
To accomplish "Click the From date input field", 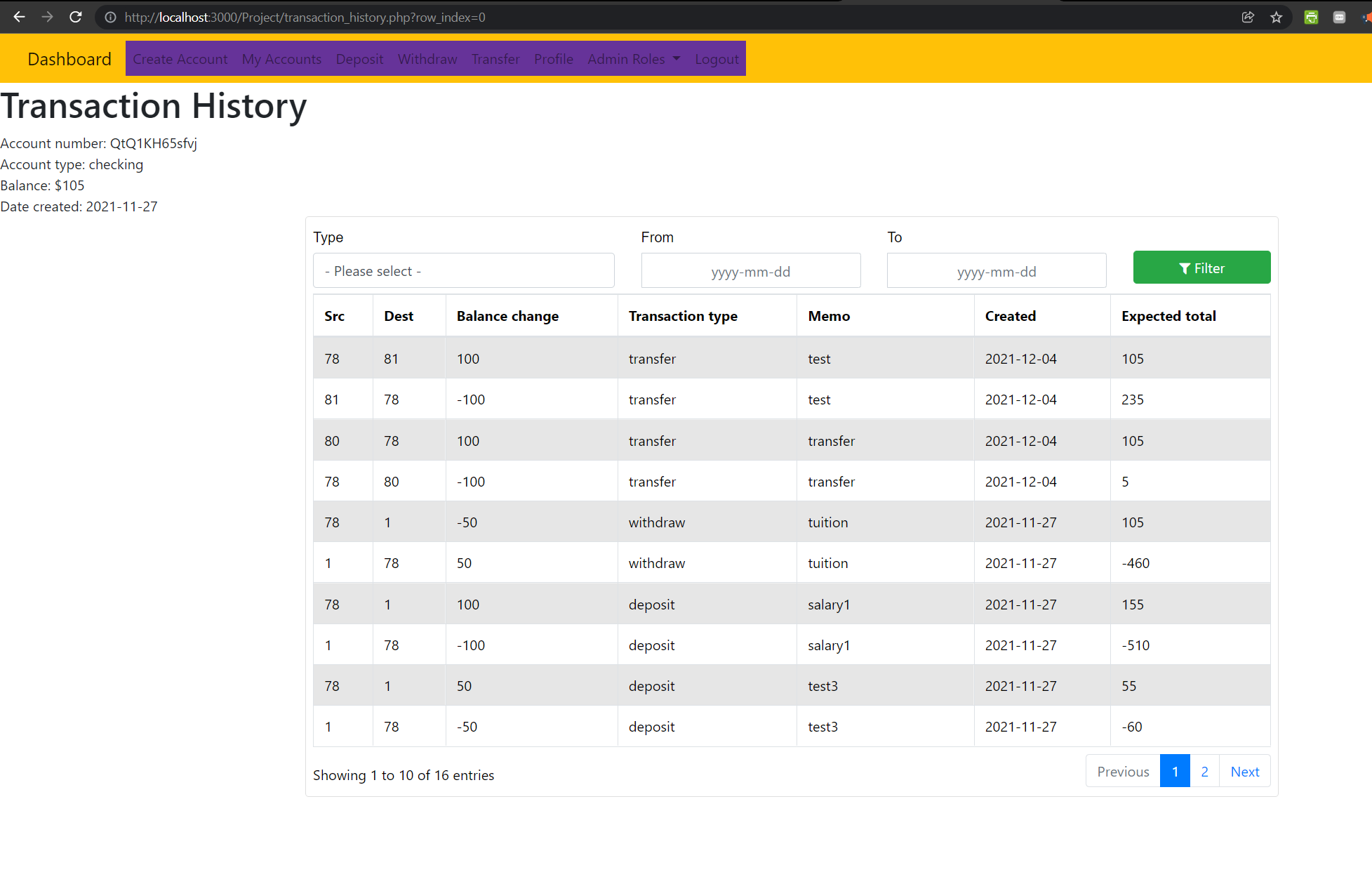I will pyautogui.click(x=750, y=270).
